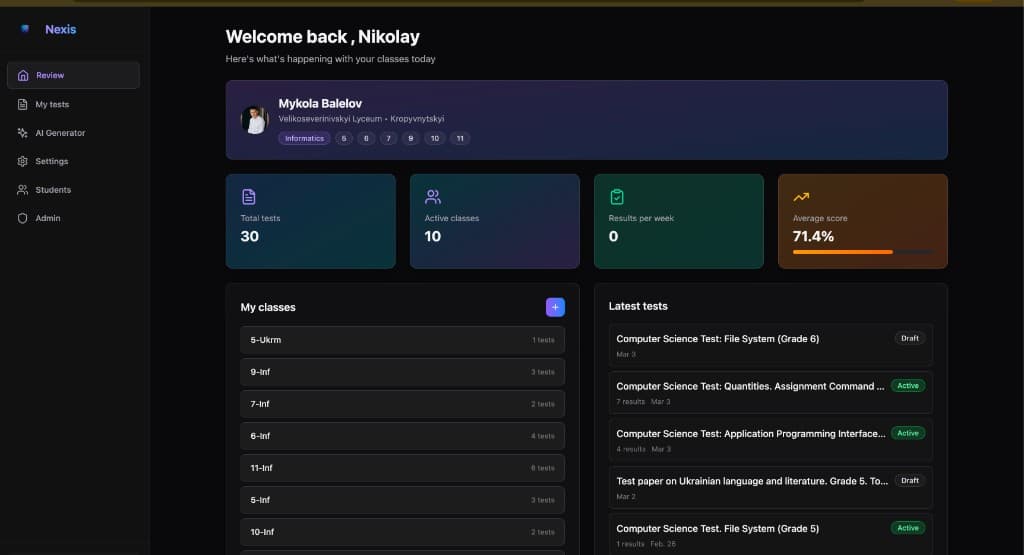Click the sparkle icon beside AI Generator

[22, 133]
